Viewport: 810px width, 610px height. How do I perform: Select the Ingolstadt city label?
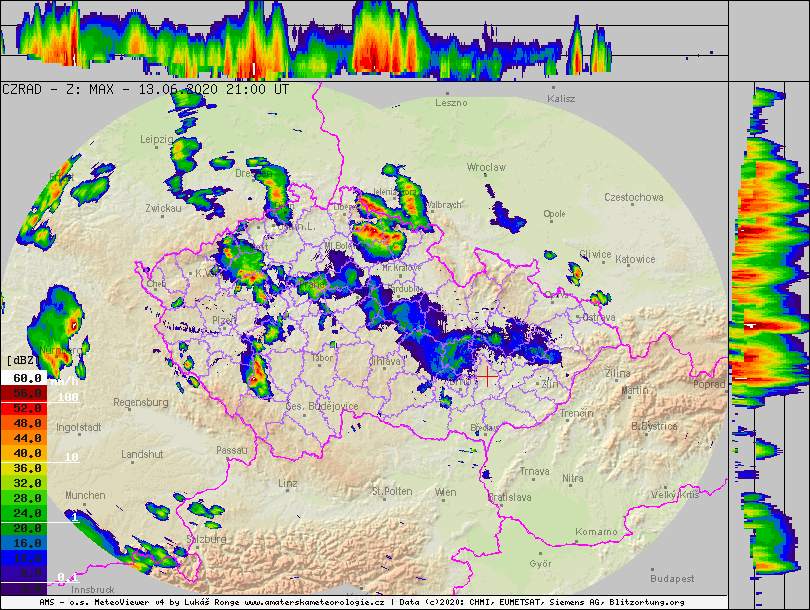(79, 428)
